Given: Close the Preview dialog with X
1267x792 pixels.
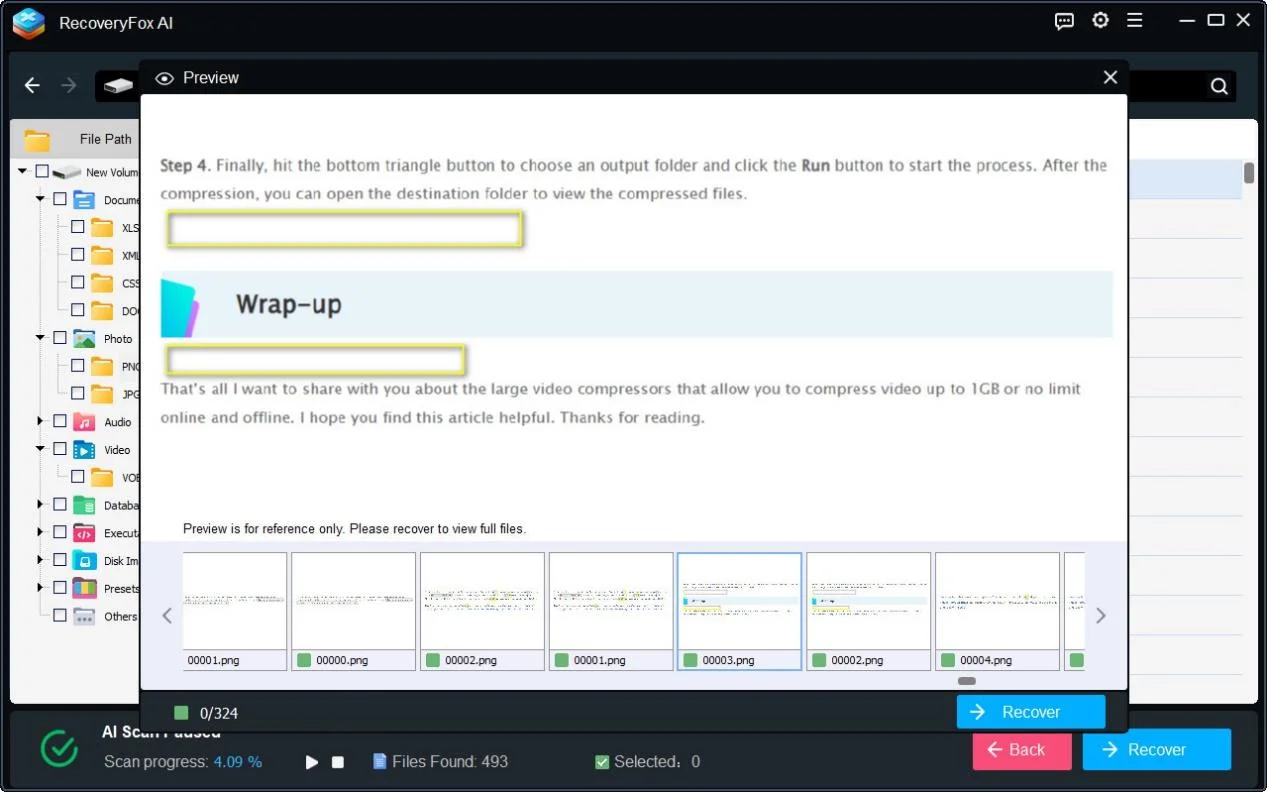Looking at the screenshot, I should pyautogui.click(x=1110, y=78).
